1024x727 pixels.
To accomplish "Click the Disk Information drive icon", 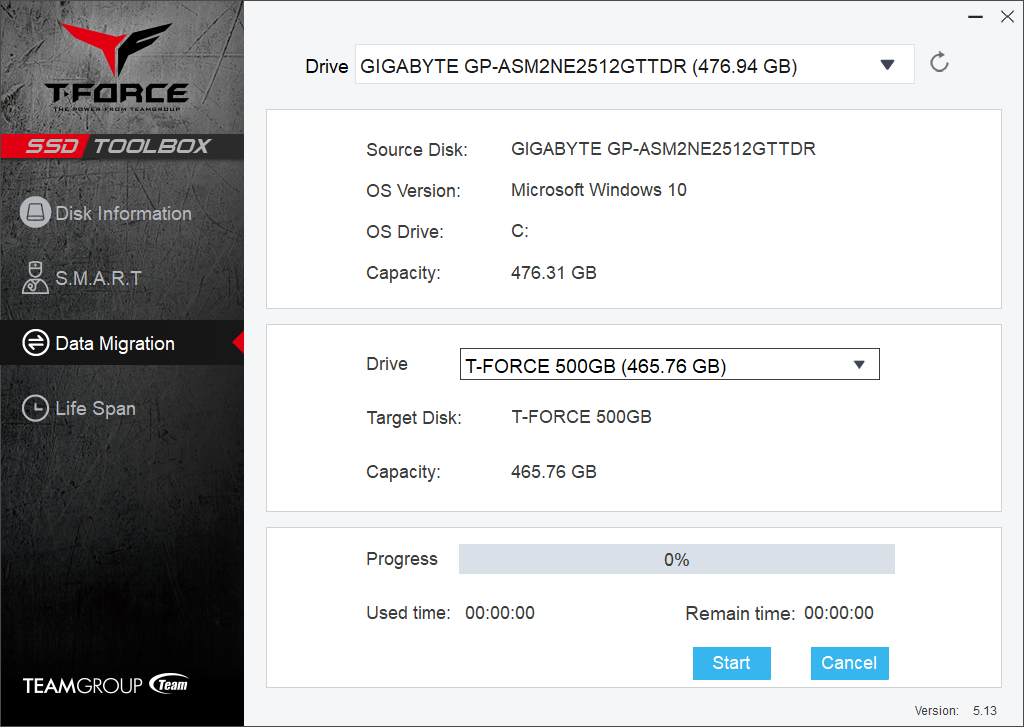I will pyautogui.click(x=35, y=212).
